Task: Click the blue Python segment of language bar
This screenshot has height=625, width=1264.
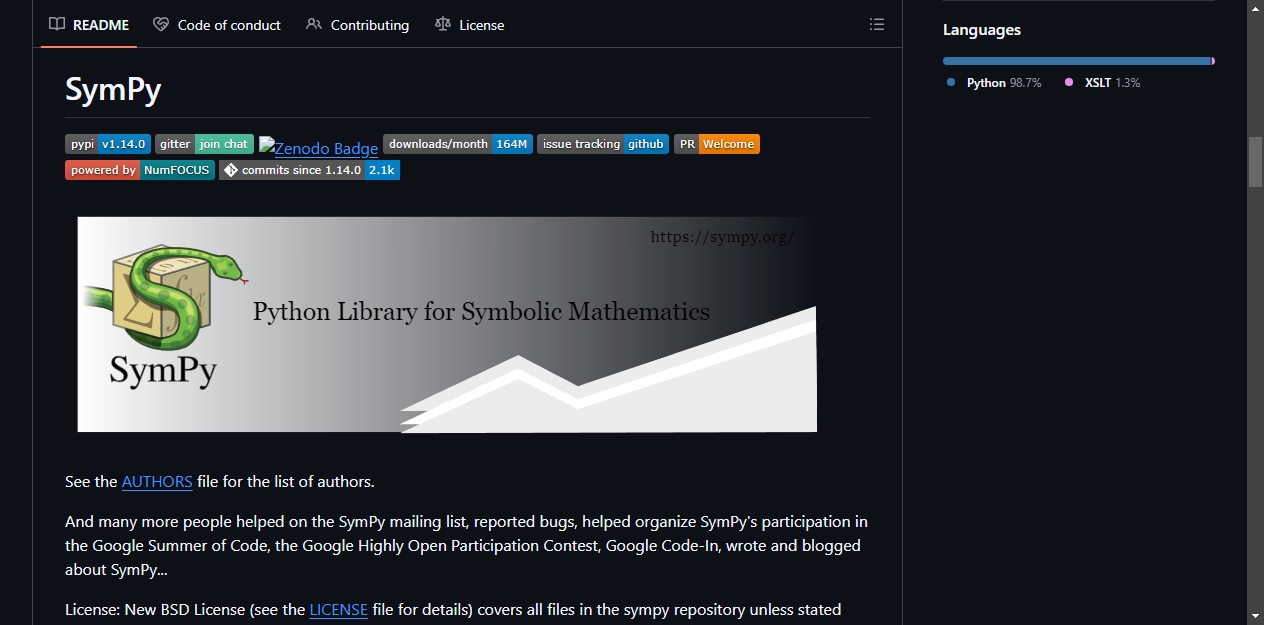Action: pyautogui.click(x=1076, y=61)
